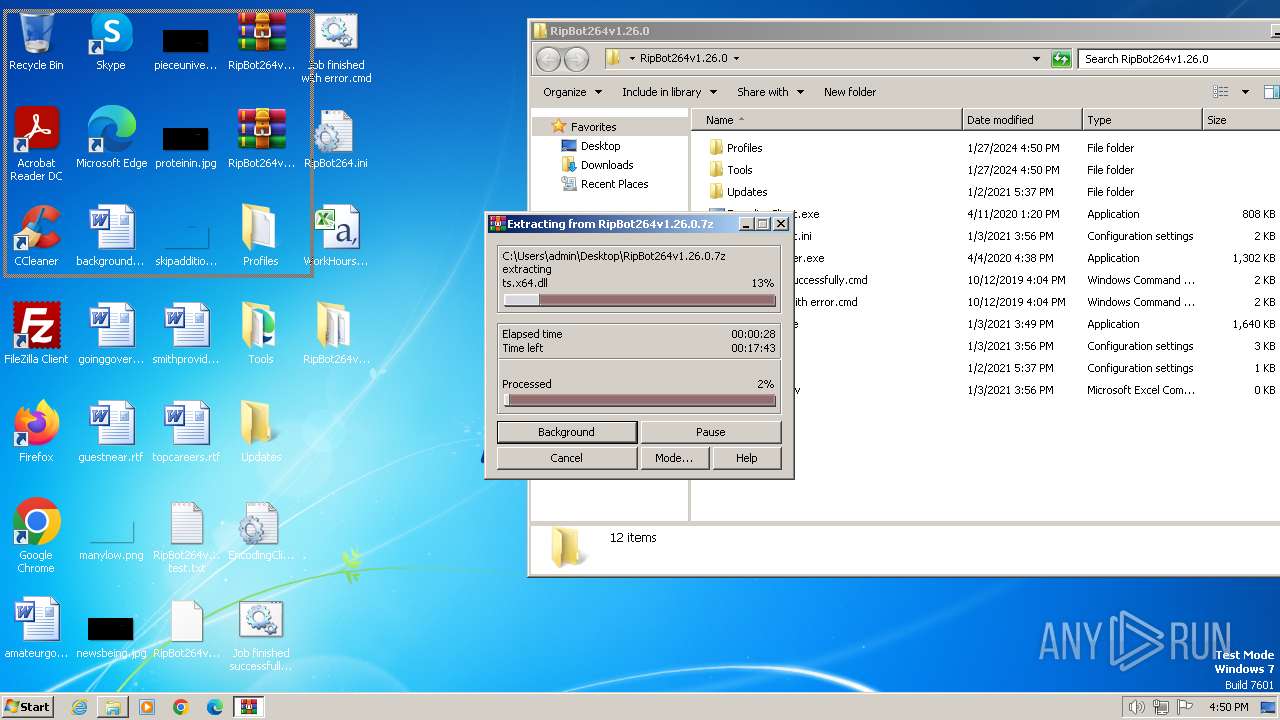1280x720 pixels.
Task: Open Downloads in Favorites pane
Action: [607, 165]
